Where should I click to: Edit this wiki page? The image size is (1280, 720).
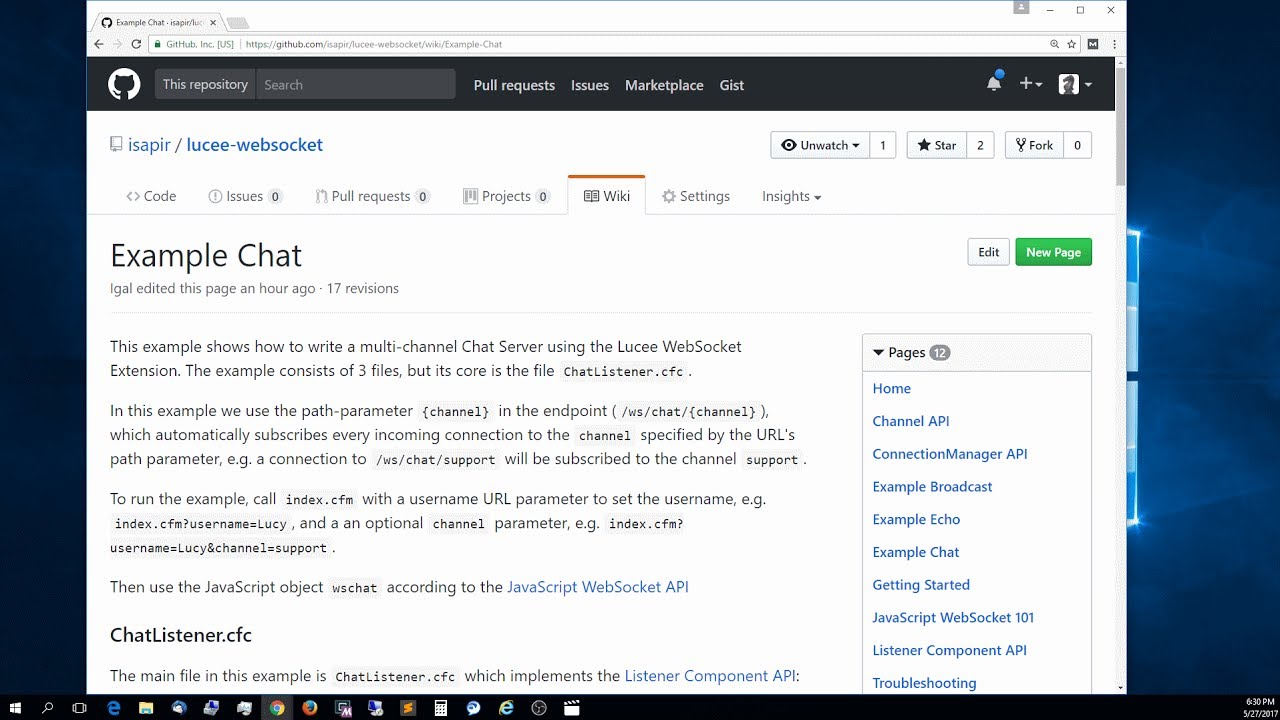pos(988,252)
